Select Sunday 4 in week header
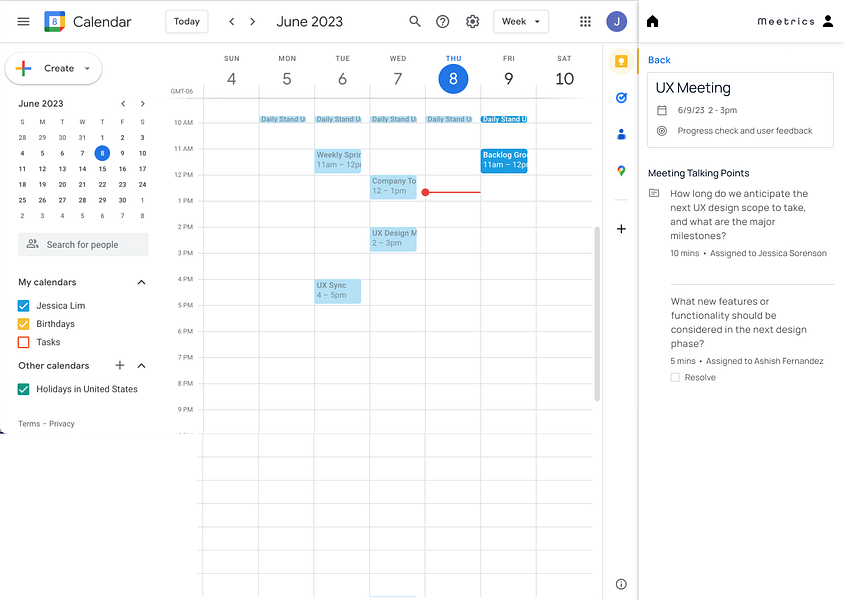 [231, 79]
